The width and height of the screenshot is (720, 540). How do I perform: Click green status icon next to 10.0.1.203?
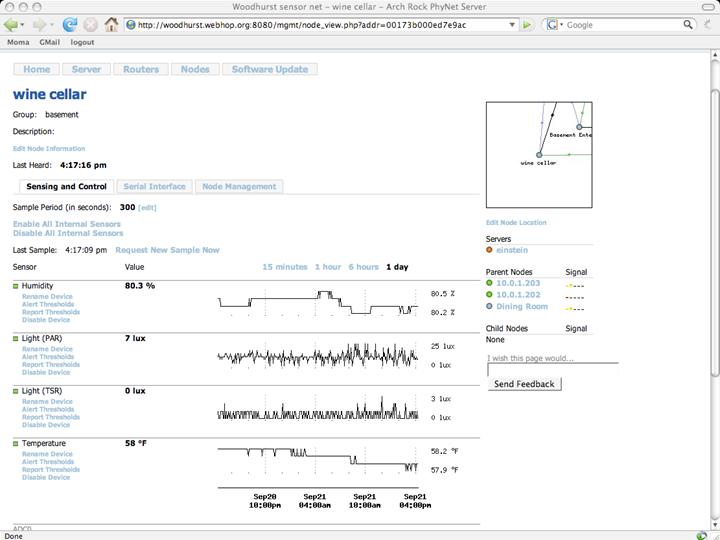tap(489, 283)
